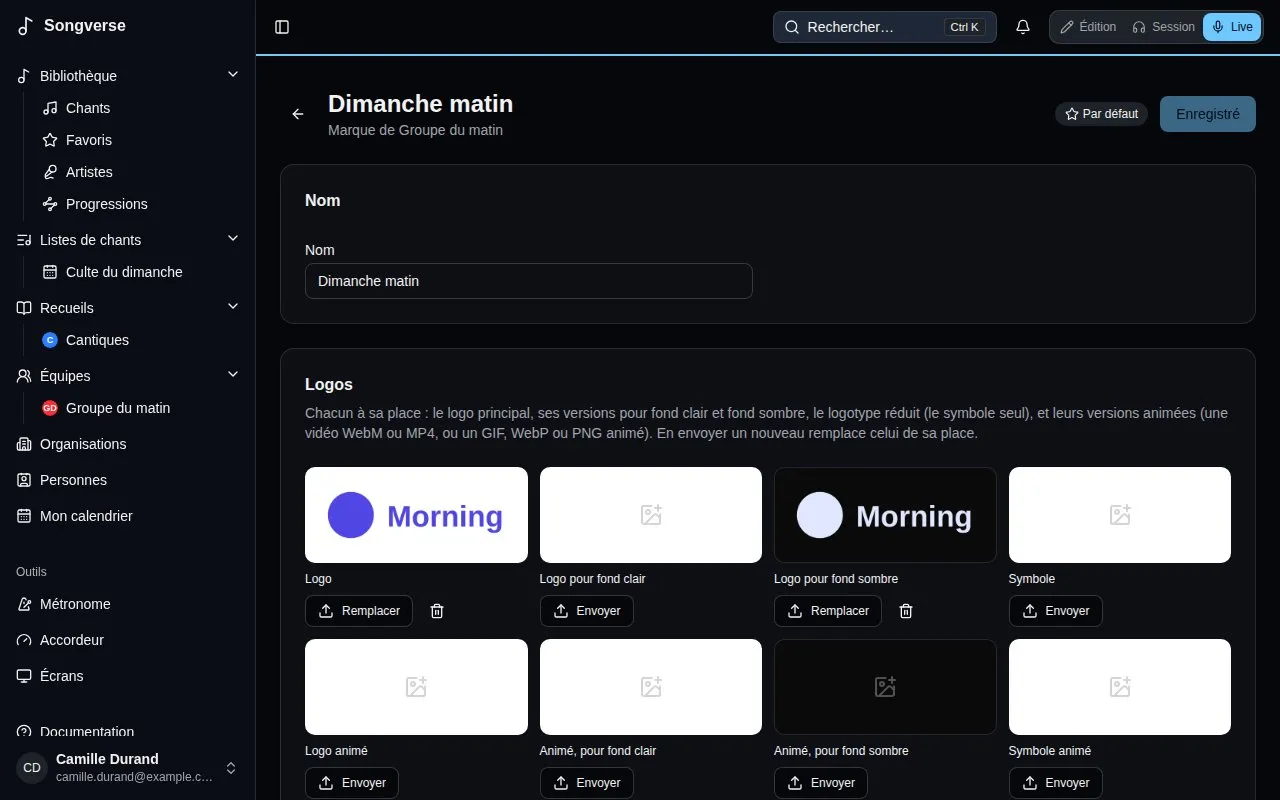Upload a Symbole animé file
The image size is (1280, 800).
[x=1056, y=783]
